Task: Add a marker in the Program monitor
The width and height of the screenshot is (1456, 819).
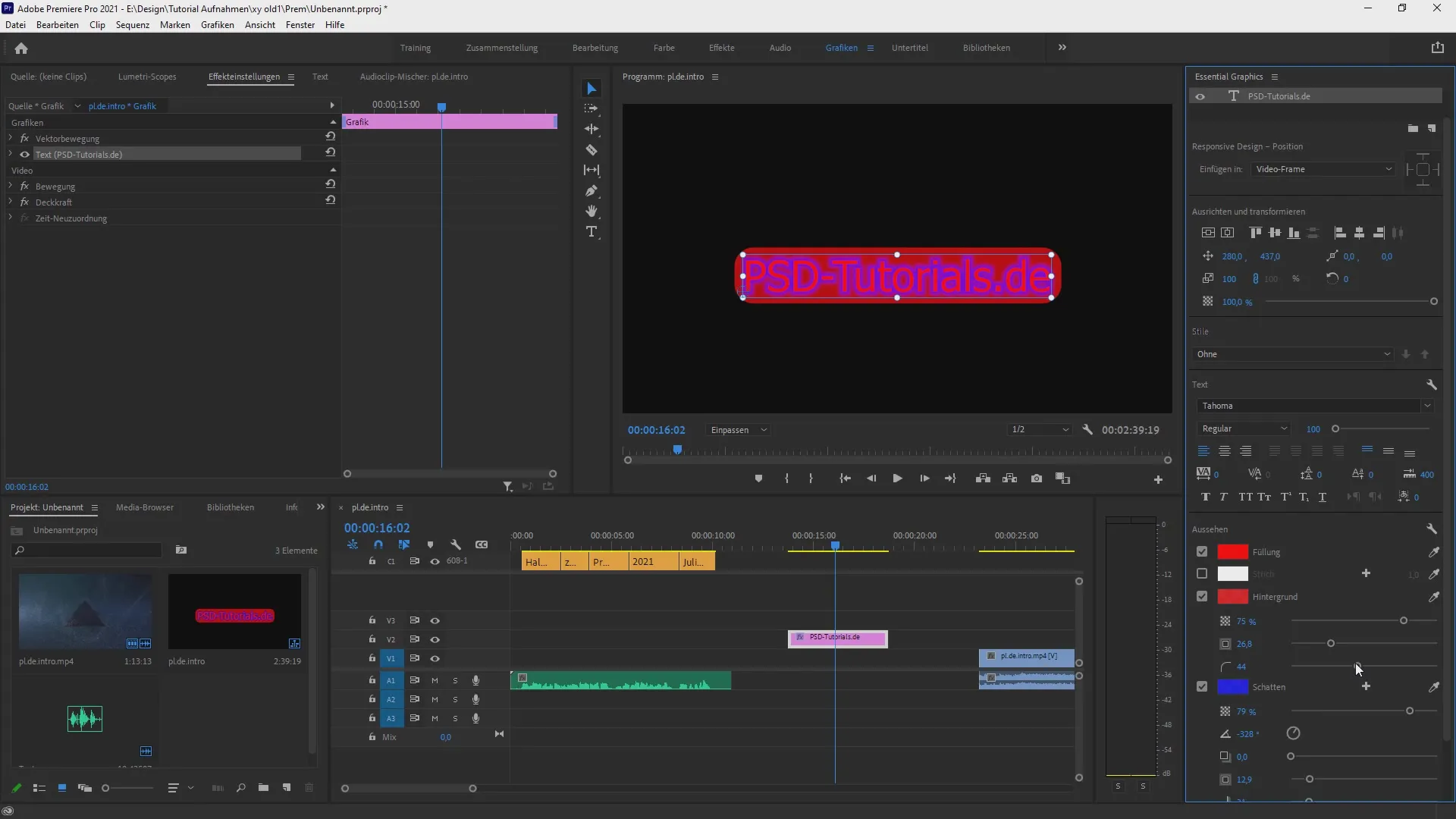Action: 758,479
